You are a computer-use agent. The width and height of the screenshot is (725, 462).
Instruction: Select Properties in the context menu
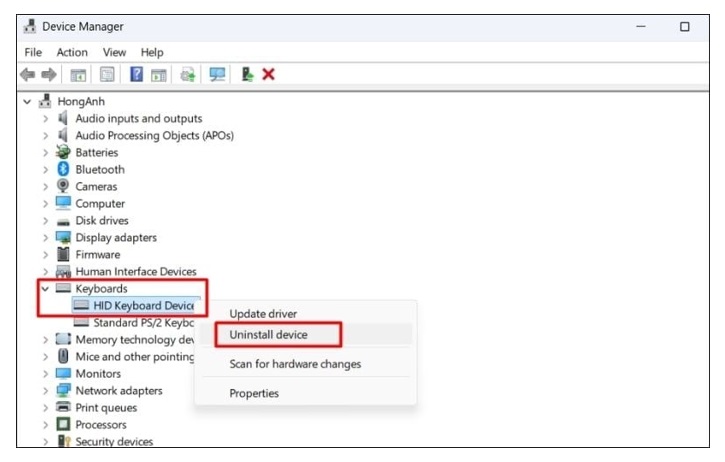[254, 393]
